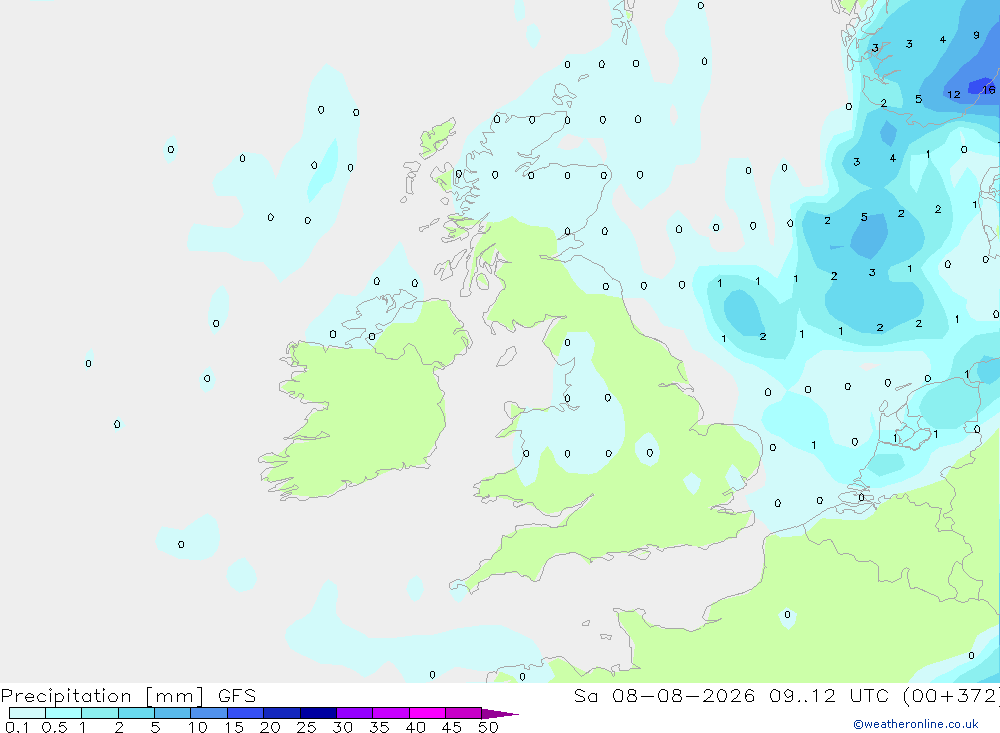Click the '15' legend scale label
The height and width of the screenshot is (733, 1000).
tap(234, 727)
